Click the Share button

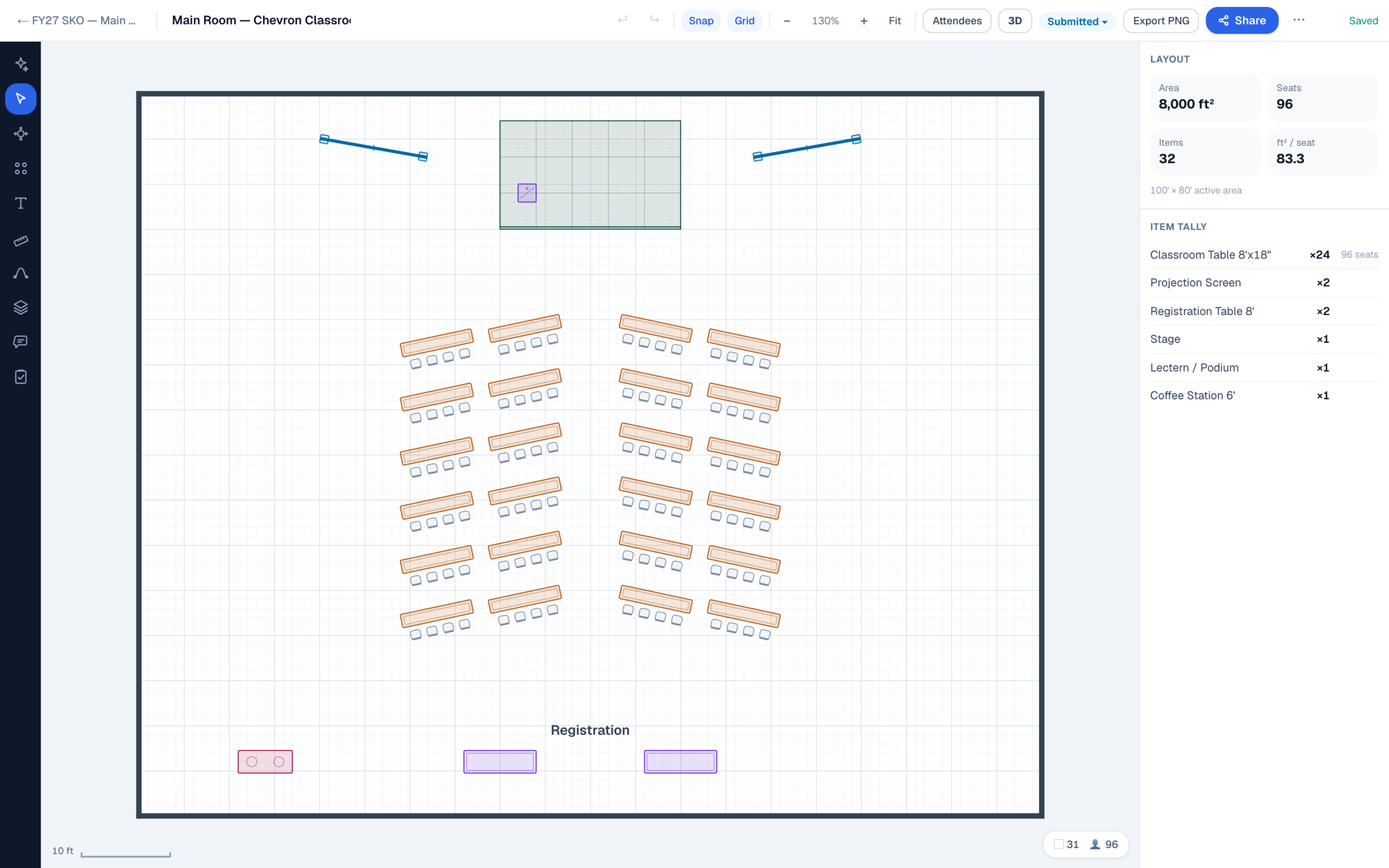click(1242, 21)
